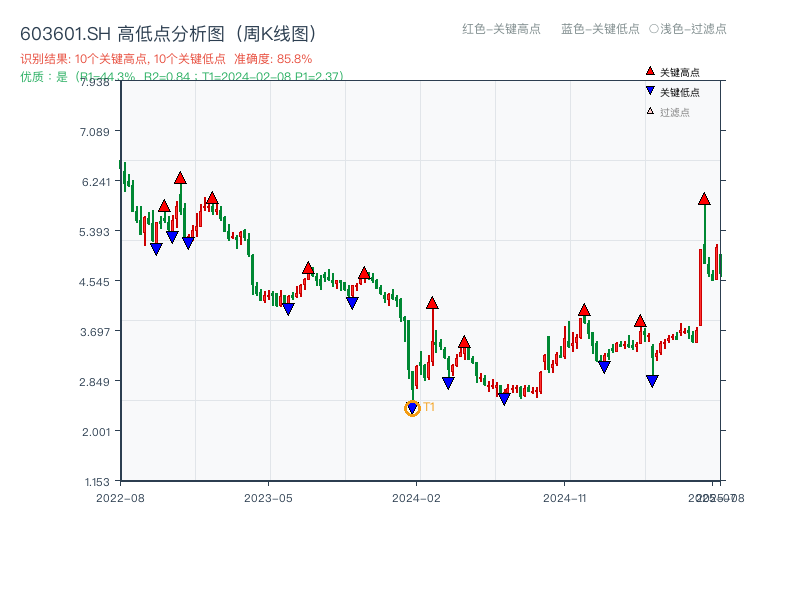The width and height of the screenshot is (800, 600).
Task: Click the red high-point marker just right of 2024-02
Action: tap(432, 302)
